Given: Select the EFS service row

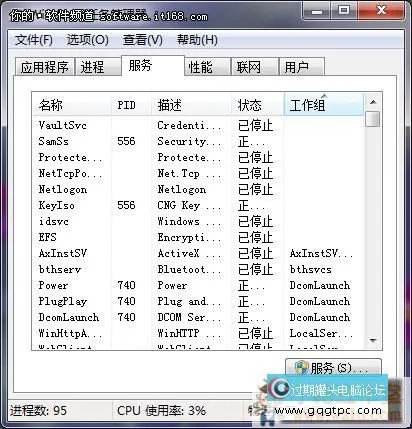Looking at the screenshot, I should click(x=198, y=237).
